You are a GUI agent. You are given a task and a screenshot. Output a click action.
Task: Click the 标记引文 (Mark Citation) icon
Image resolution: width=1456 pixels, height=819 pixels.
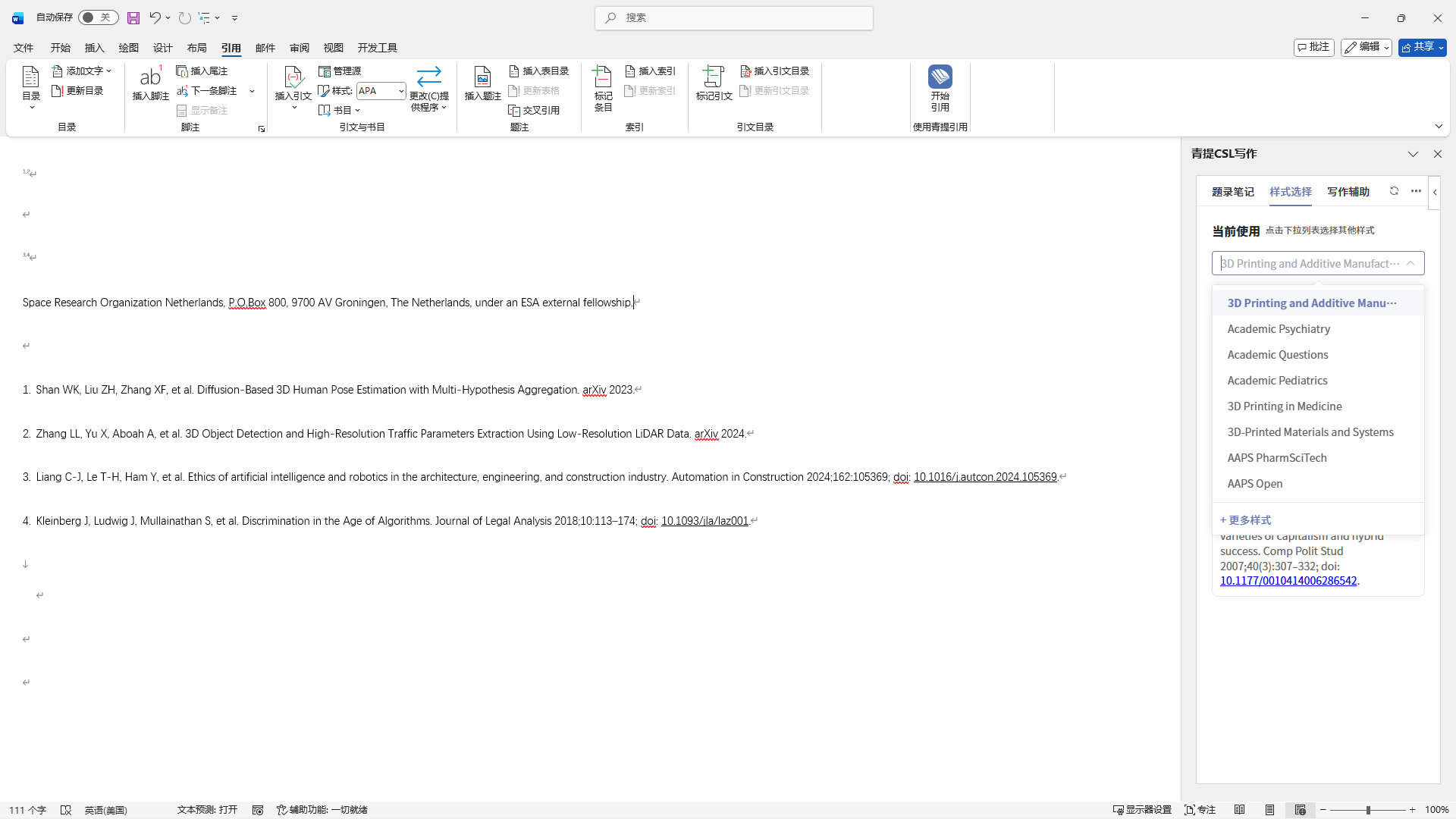pyautogui.click(x=713, y=77)
